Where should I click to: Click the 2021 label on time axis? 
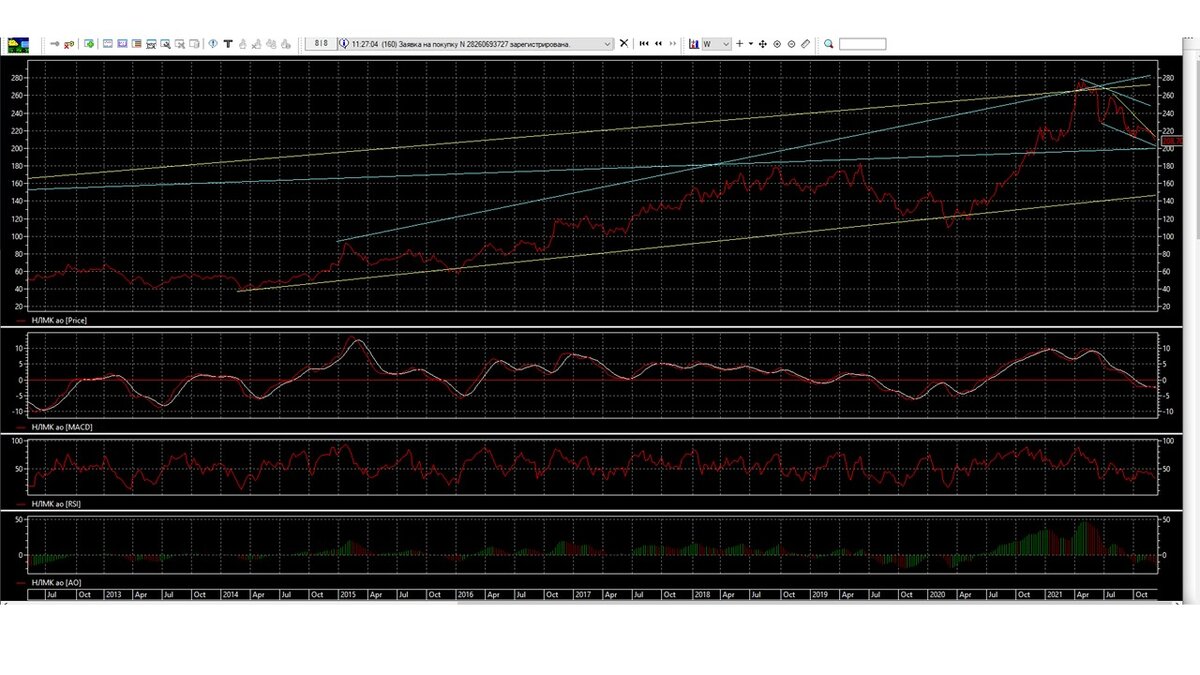point(1054,594)
